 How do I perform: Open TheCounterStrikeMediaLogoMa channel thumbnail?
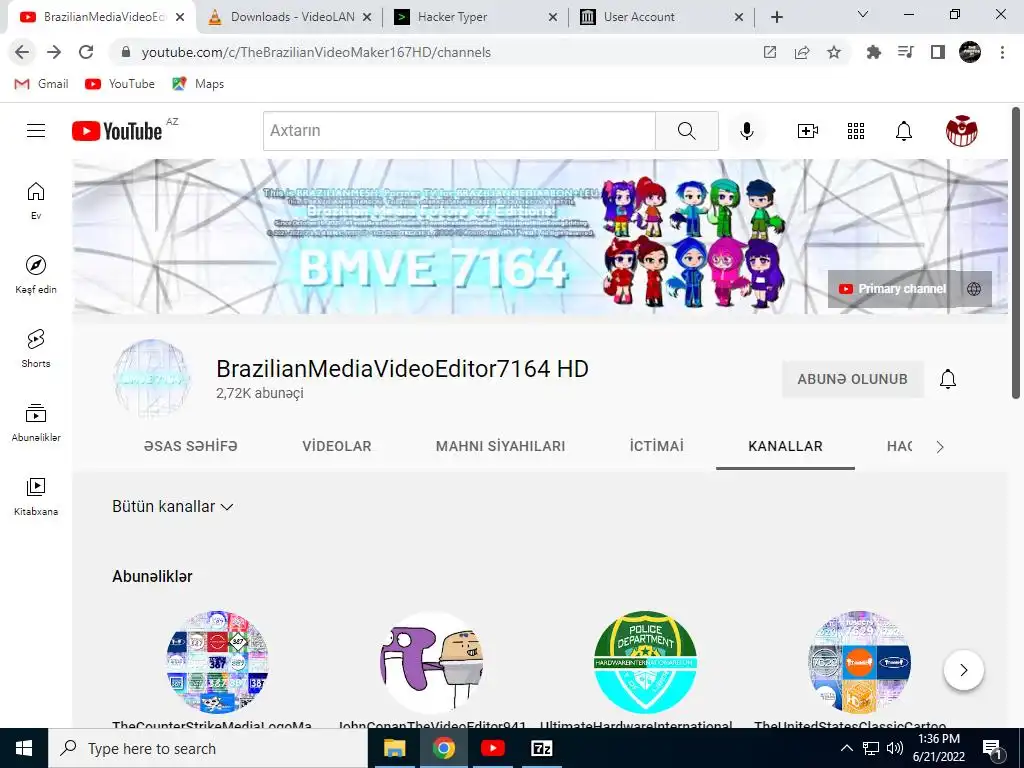(x=217, y=662)
